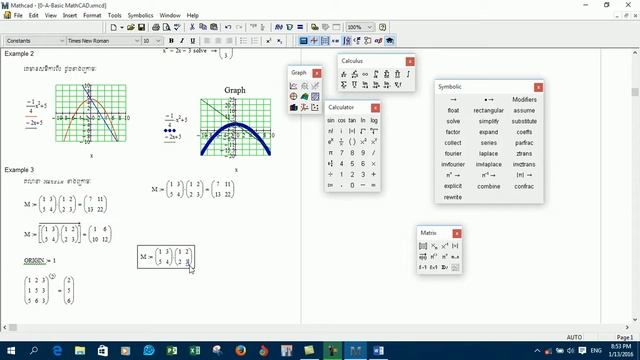Open Firefox from the taskbar
This screenshot has width=640, height=360.
tap(240, 351)
